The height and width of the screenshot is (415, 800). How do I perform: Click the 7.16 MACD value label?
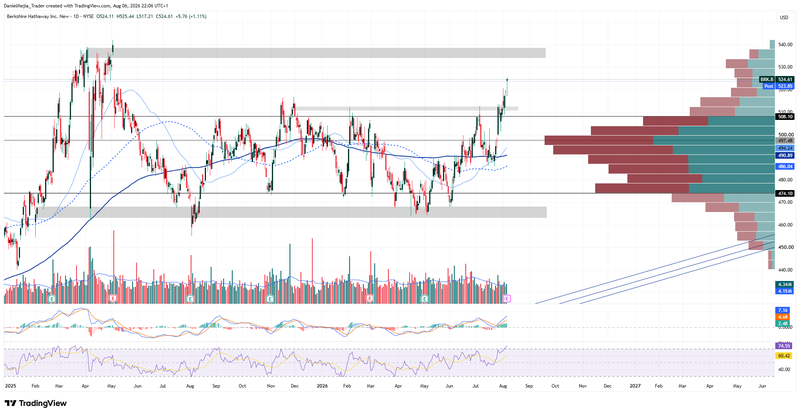click(x=783, y=310)
